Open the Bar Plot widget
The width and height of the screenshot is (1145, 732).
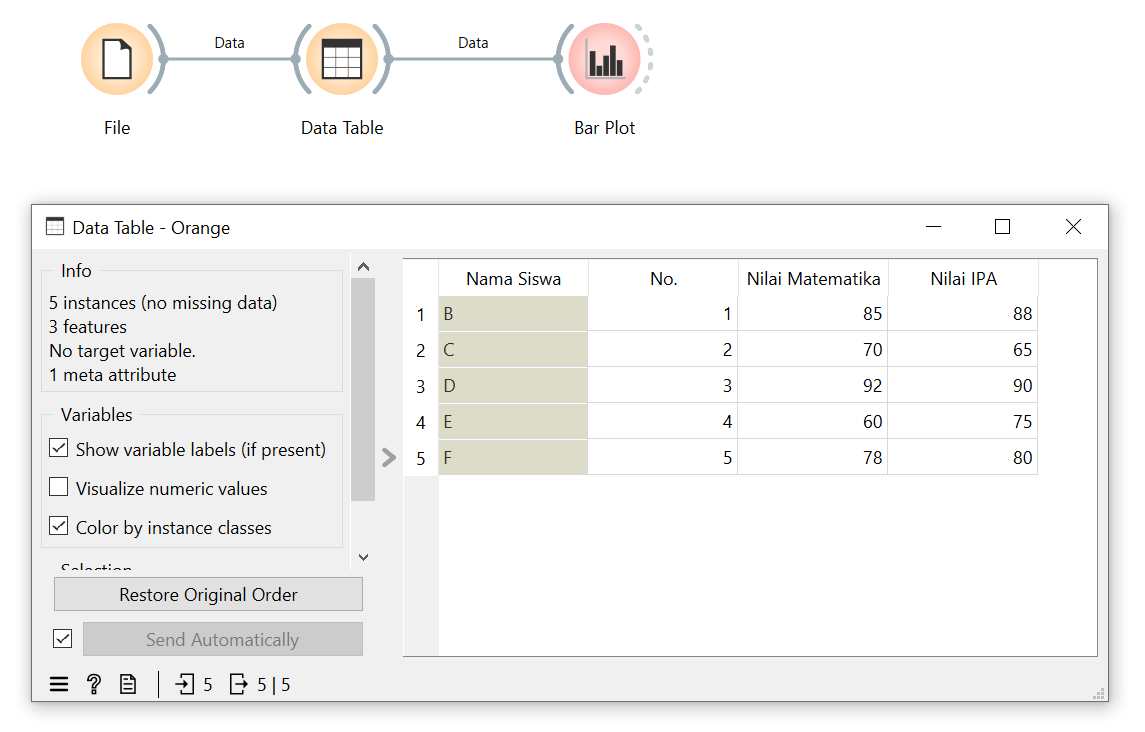[x=605, y=59]
